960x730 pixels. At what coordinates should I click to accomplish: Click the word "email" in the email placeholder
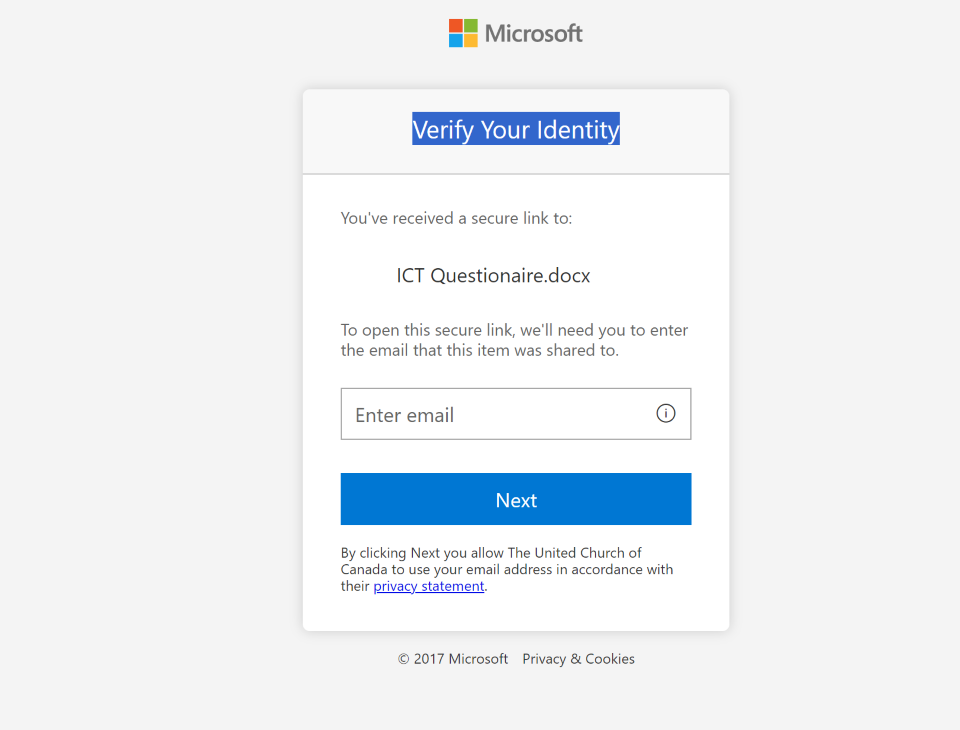430,415
